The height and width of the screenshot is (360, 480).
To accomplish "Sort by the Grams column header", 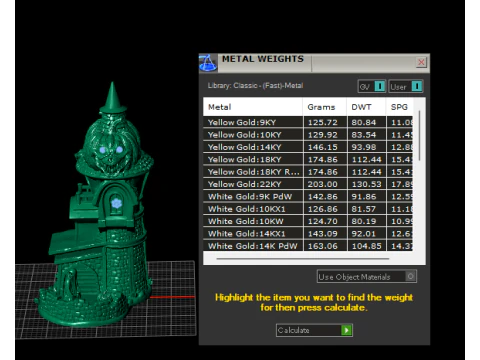I will pos(324,107).
